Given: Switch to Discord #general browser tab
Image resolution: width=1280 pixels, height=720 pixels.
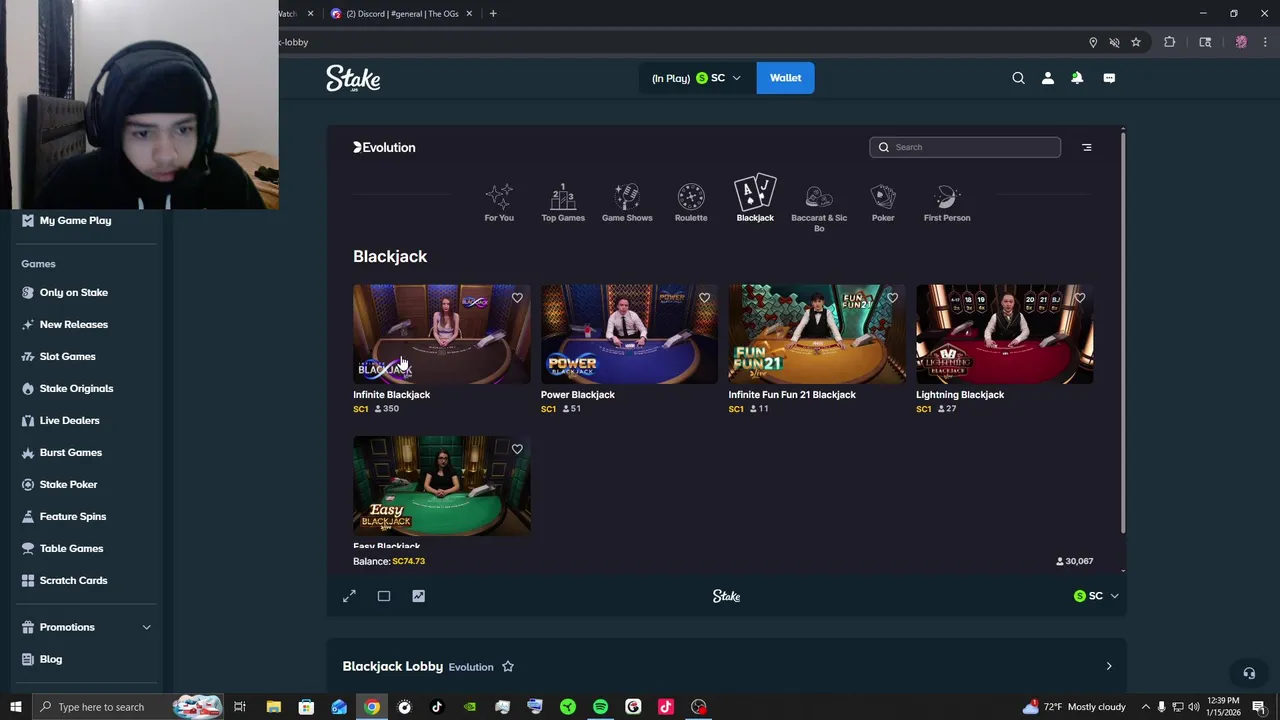Looking at the screenshot, I should tap(402, 14).
